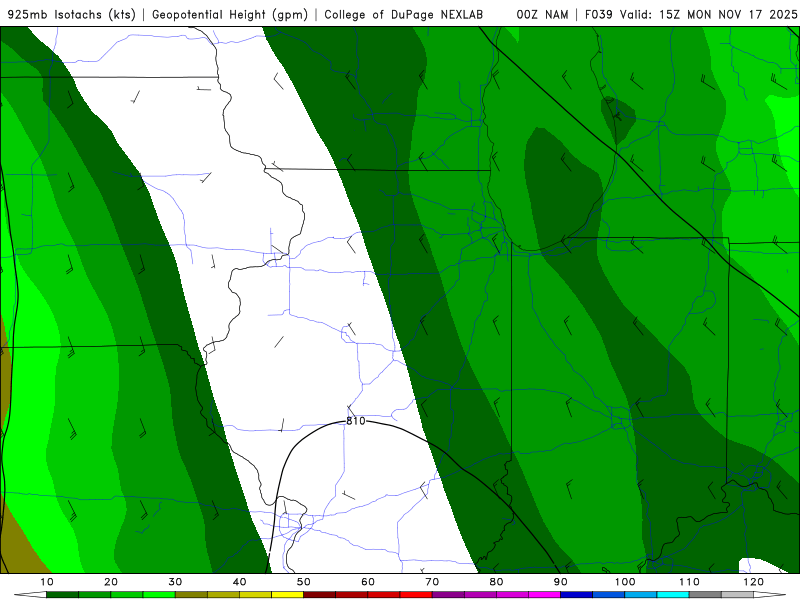
Task: Click the dark gray 110-115 kt legend swatch
Action: (x=705, y=595)
